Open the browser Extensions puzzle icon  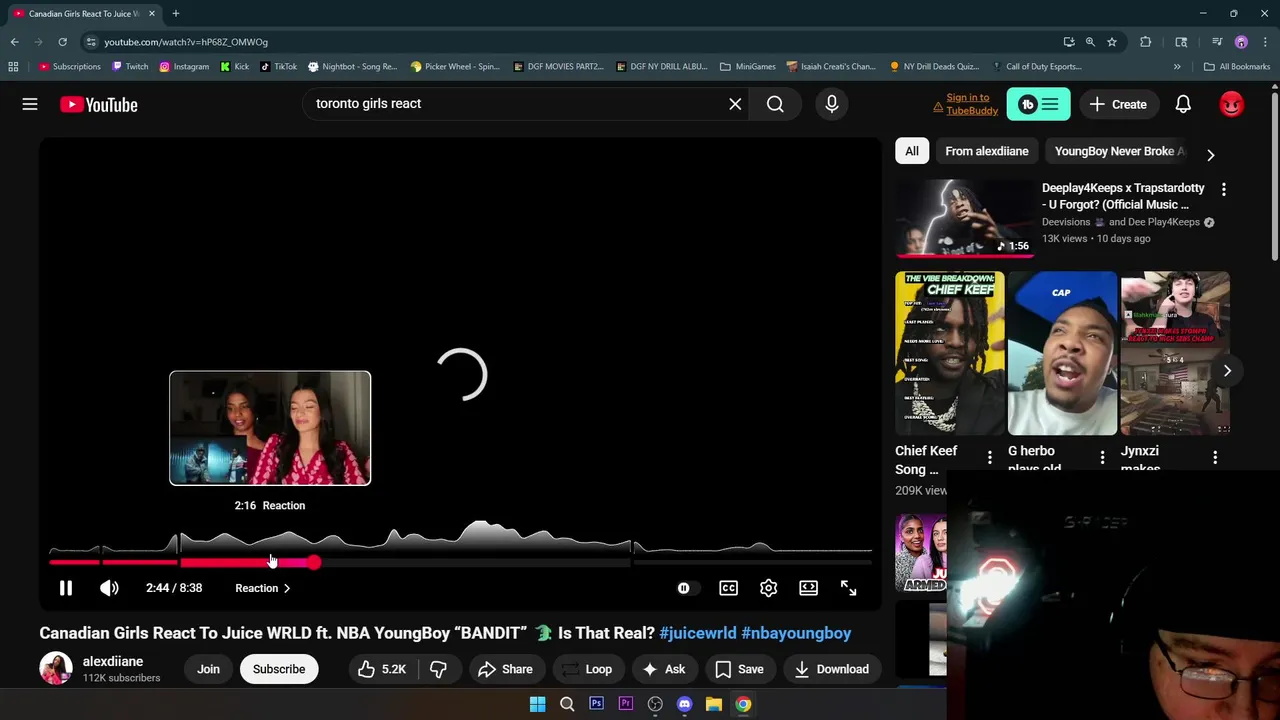click(1145, 42)
